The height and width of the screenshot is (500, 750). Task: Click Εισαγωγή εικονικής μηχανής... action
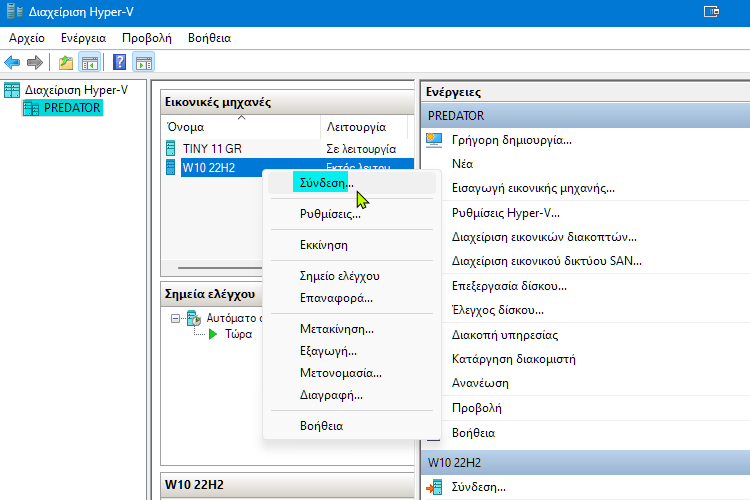(533, 188)
